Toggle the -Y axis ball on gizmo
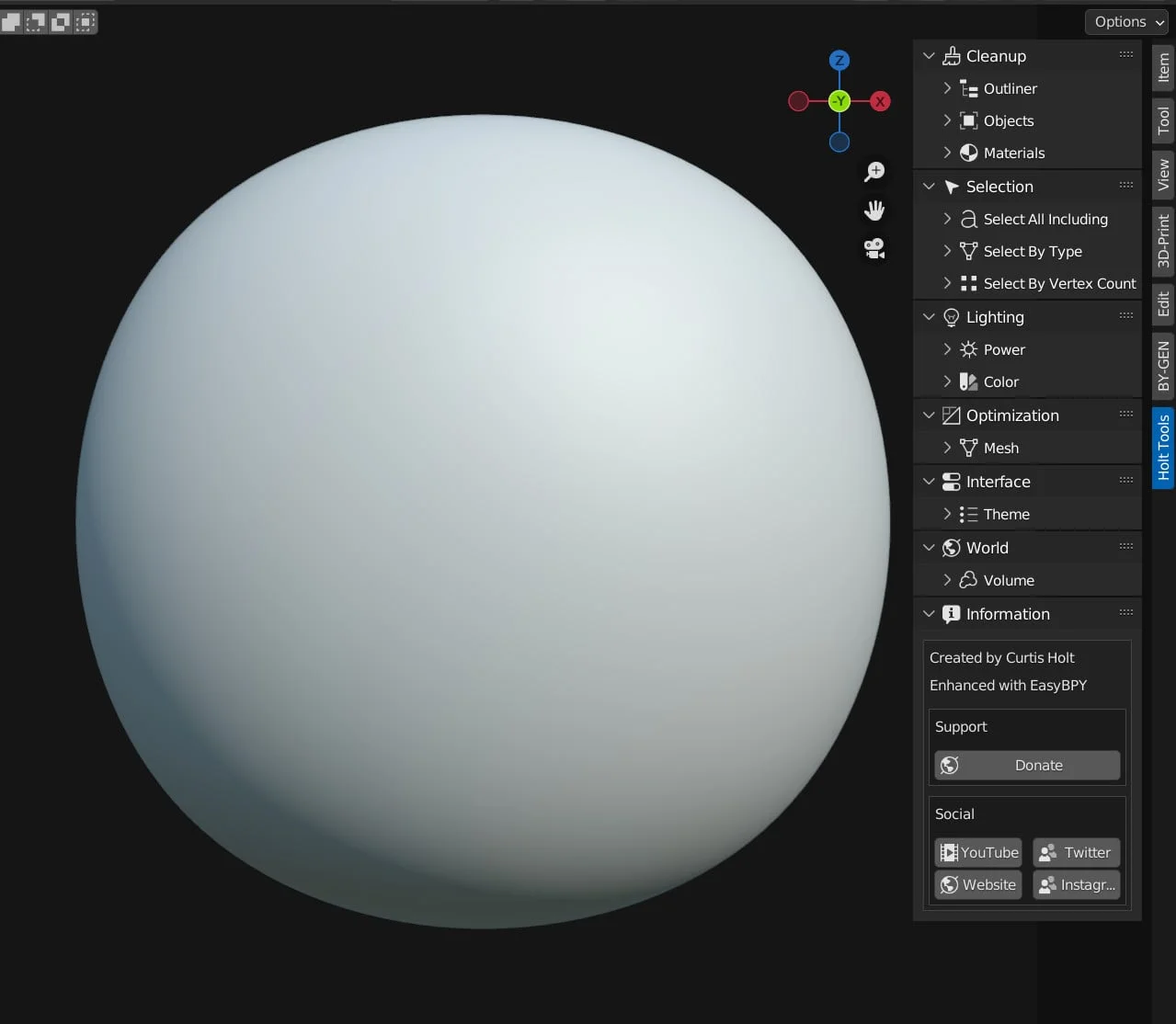Screen dimensions: 1176x1024 coord(839,101)
